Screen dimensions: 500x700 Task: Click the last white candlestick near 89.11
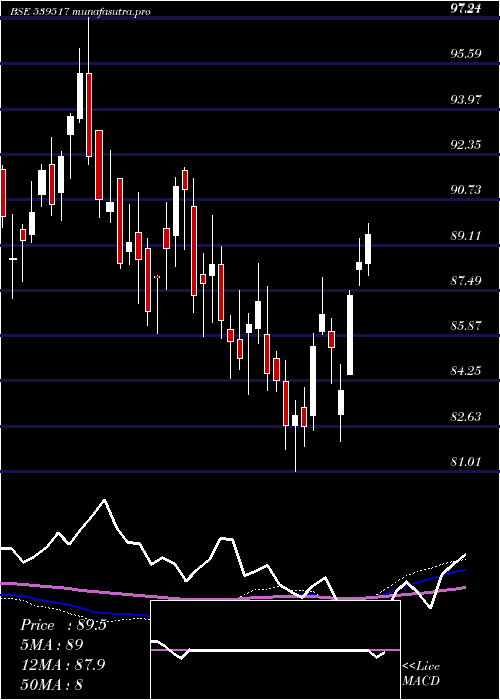click(368, 249)
